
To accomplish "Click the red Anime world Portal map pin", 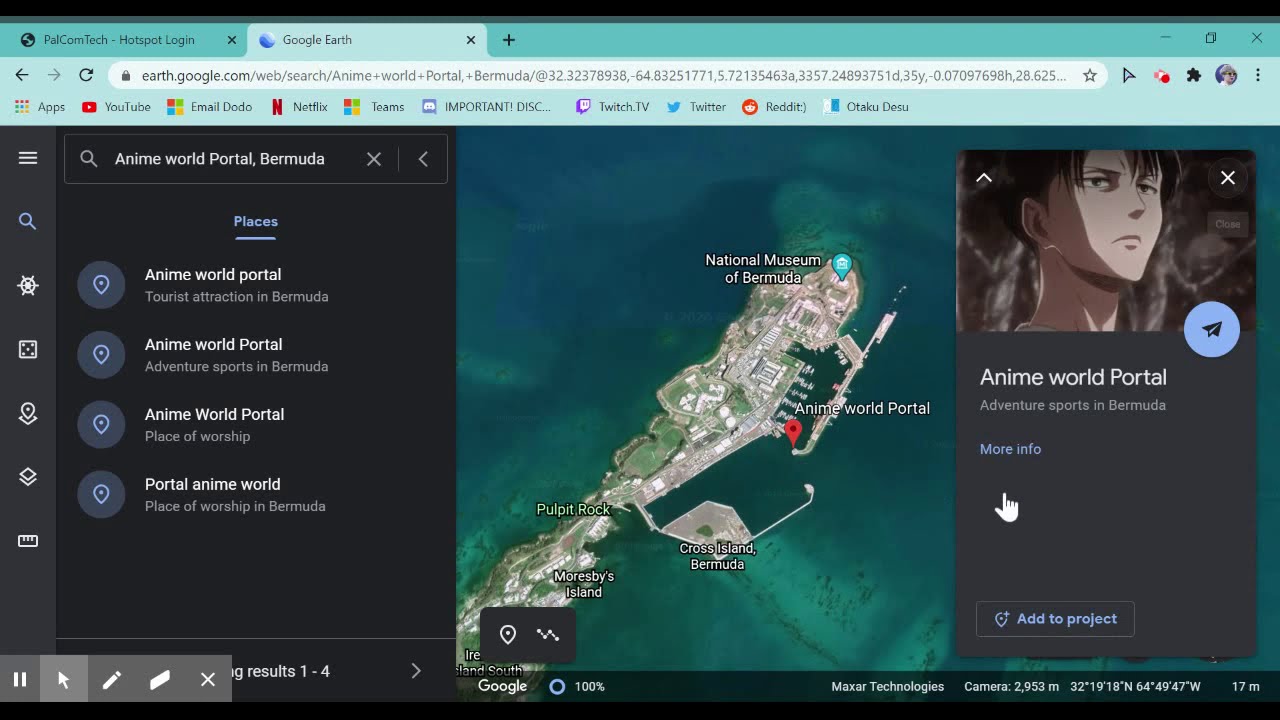I will click(793, 432).
